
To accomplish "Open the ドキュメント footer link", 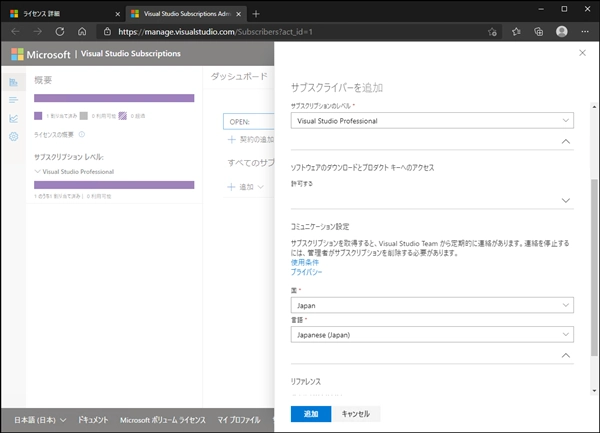I will coord(93,420).
